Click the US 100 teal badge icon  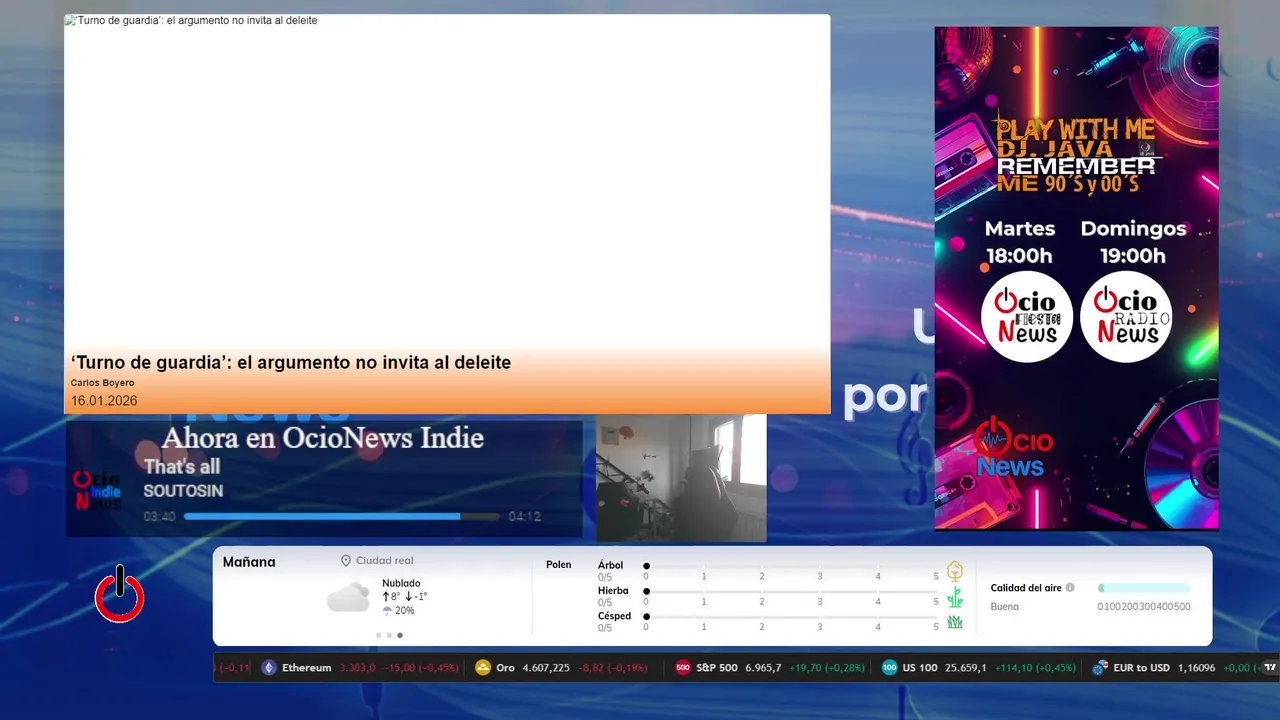[890, 667]
